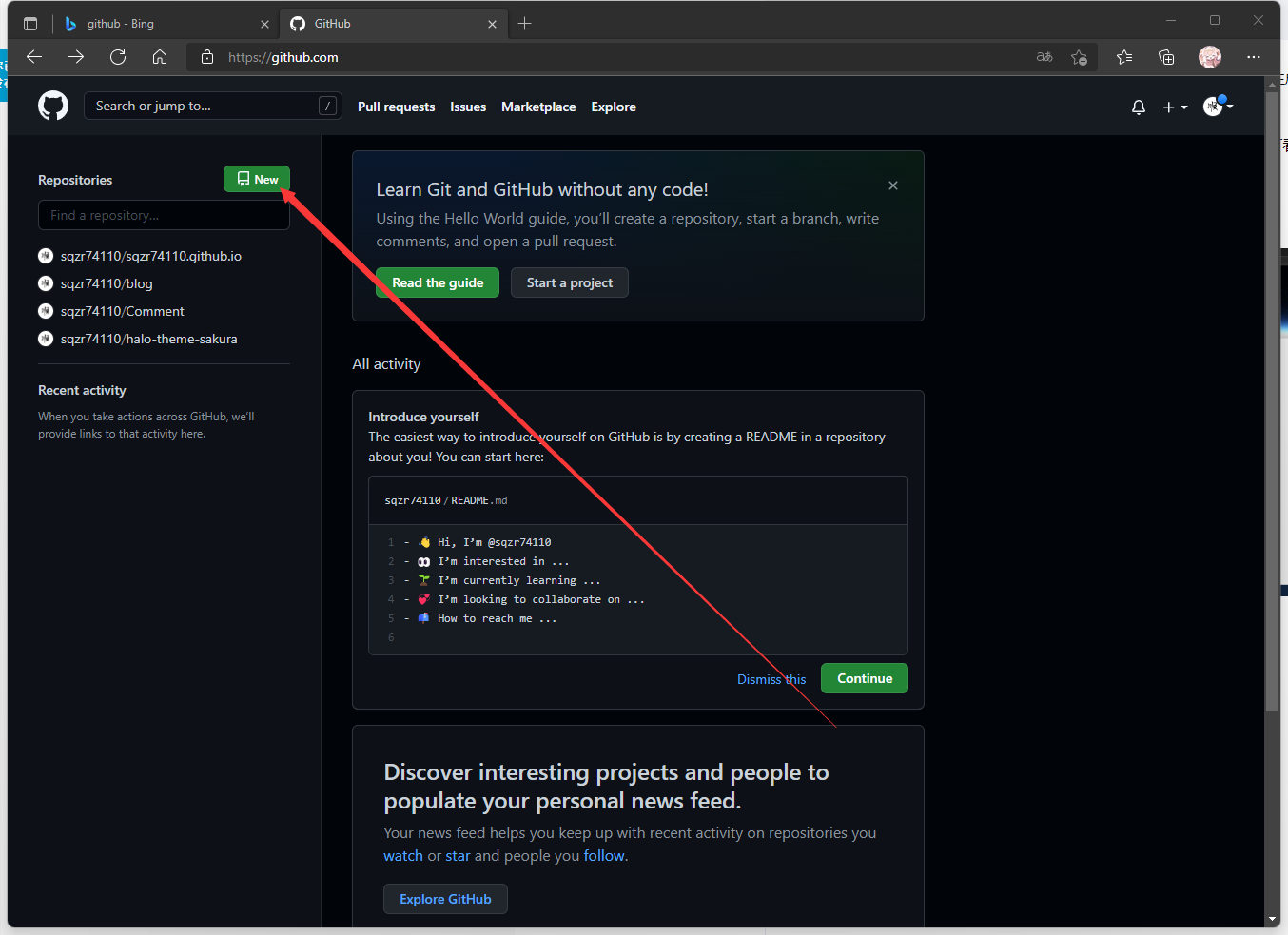Focus the Find a repository field
Viewport: 1288px width, 935px height.
(164, 216)
